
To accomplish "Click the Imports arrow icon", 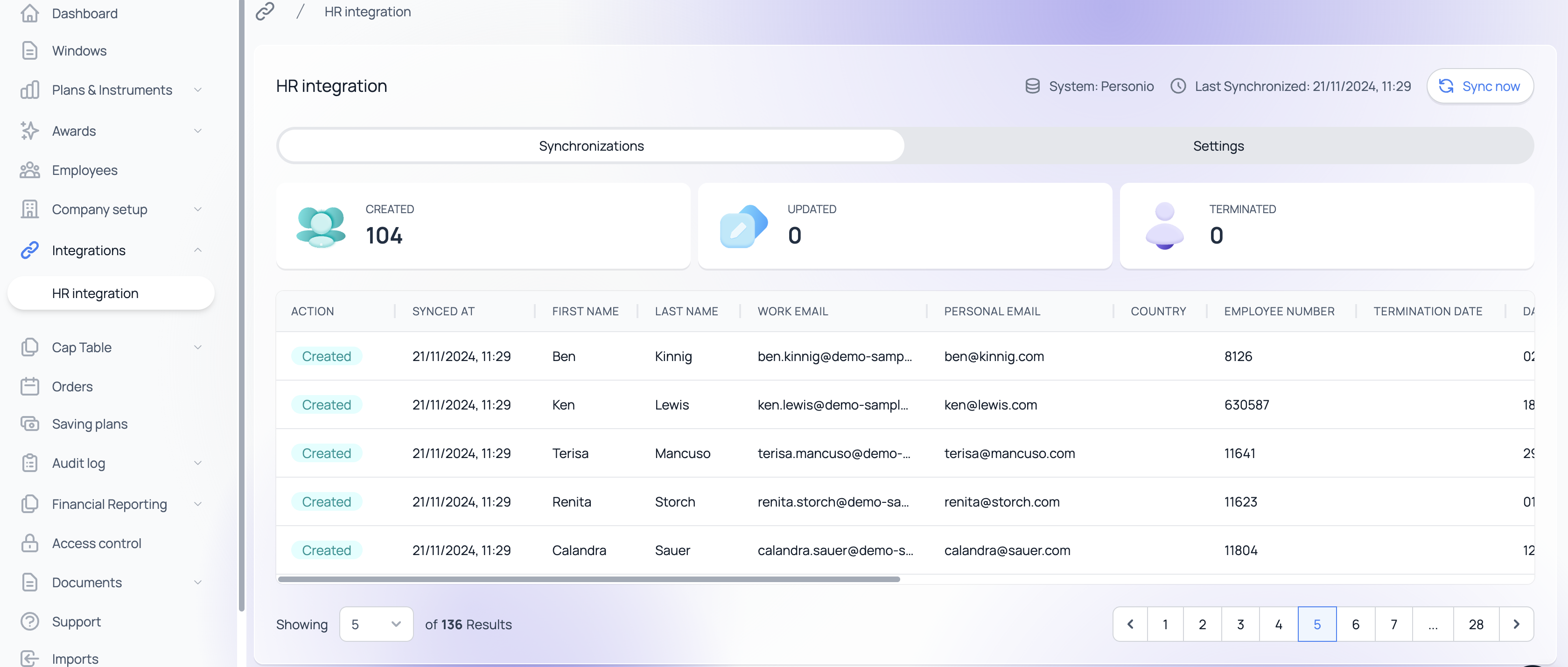I will pos(29,659).
